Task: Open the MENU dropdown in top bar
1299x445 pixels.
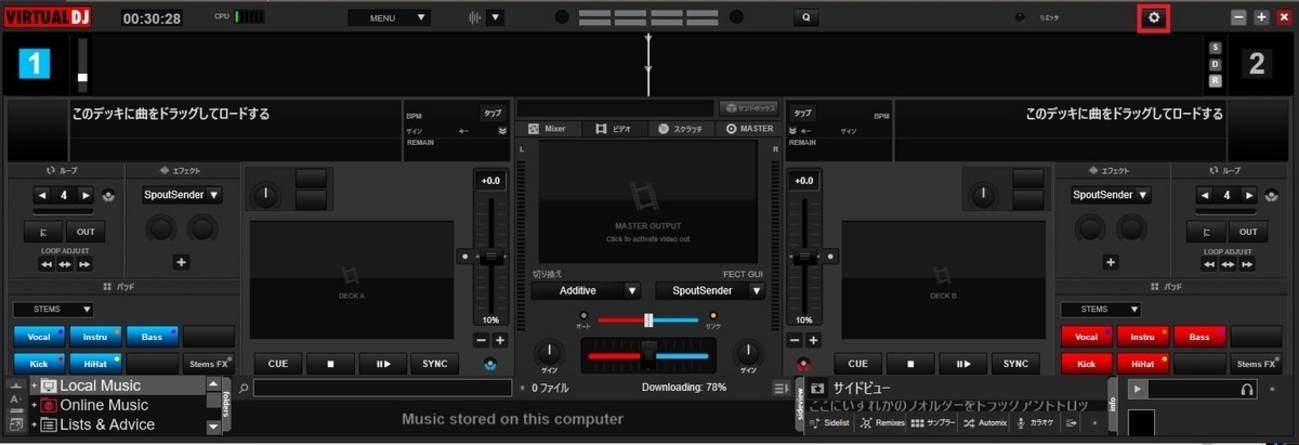Action: 389,17
